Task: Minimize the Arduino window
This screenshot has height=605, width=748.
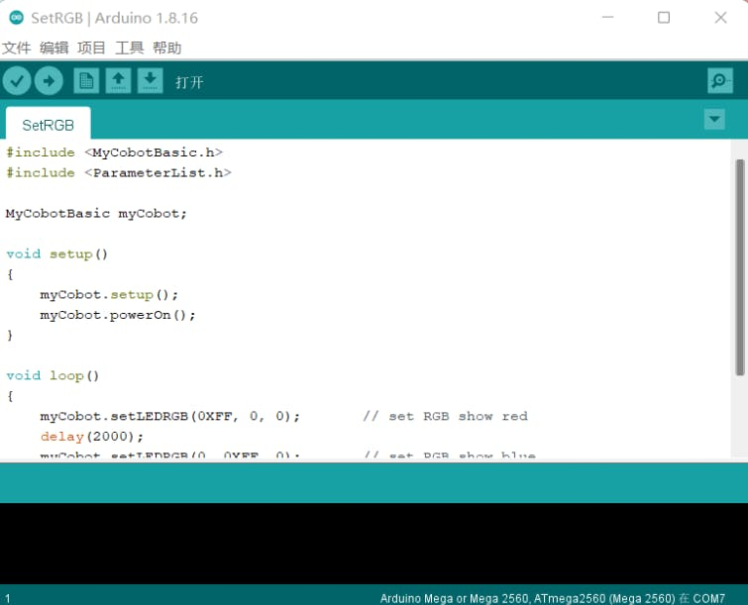Action: 608,18
